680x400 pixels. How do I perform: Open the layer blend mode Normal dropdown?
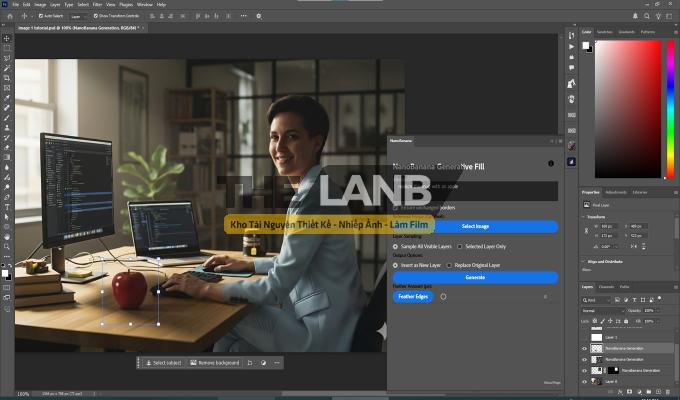coord(597,311)
